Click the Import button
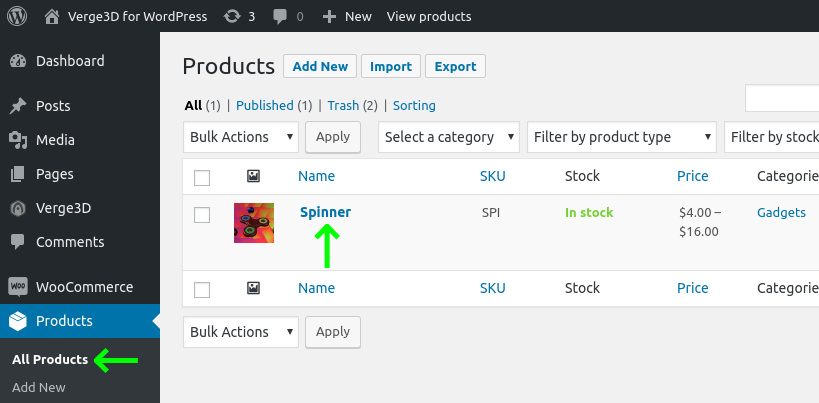The image size is (819, 403). 391,66
